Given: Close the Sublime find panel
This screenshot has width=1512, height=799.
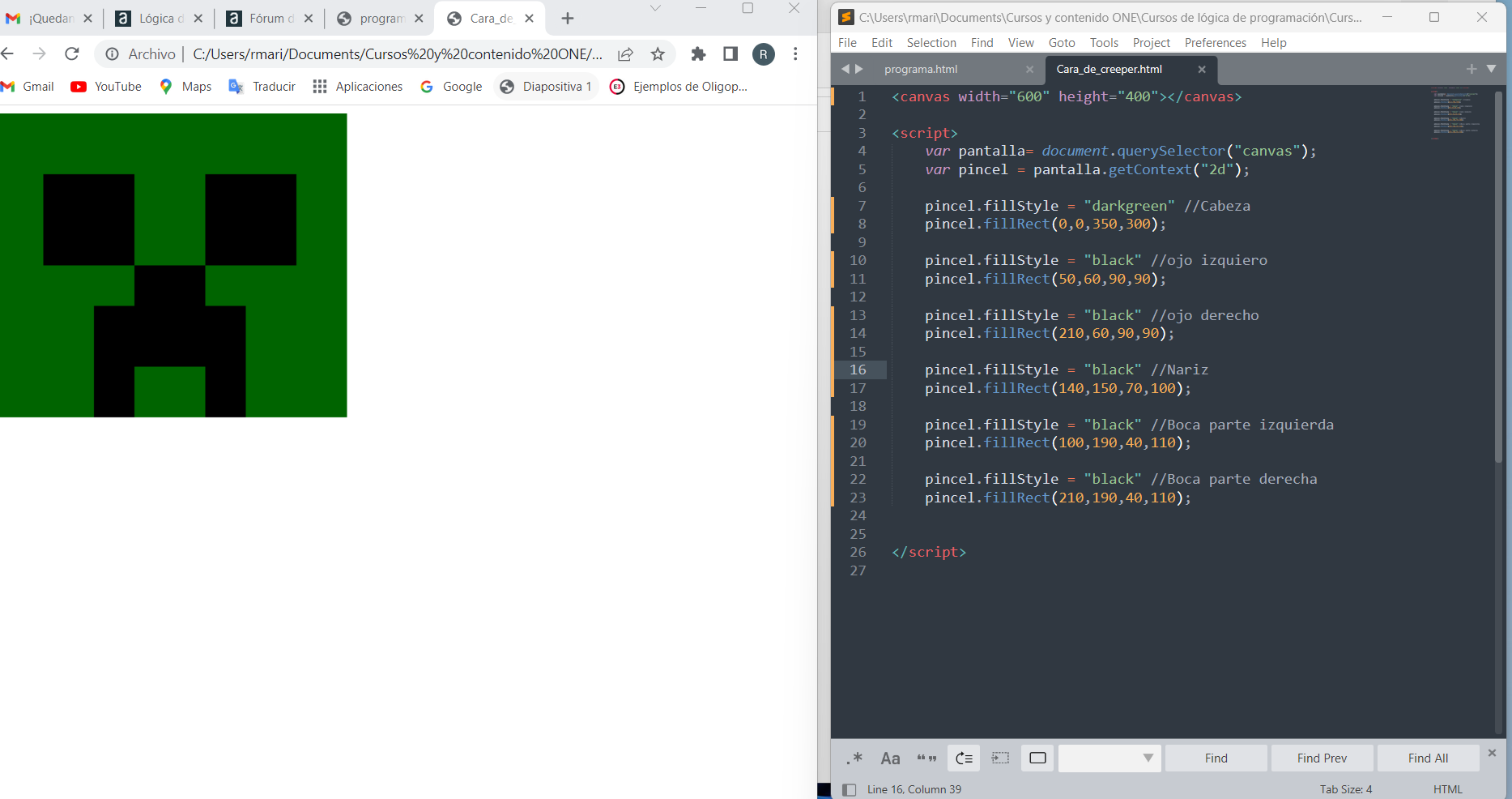Looking at the screenshot, I should coord(1492,754).
